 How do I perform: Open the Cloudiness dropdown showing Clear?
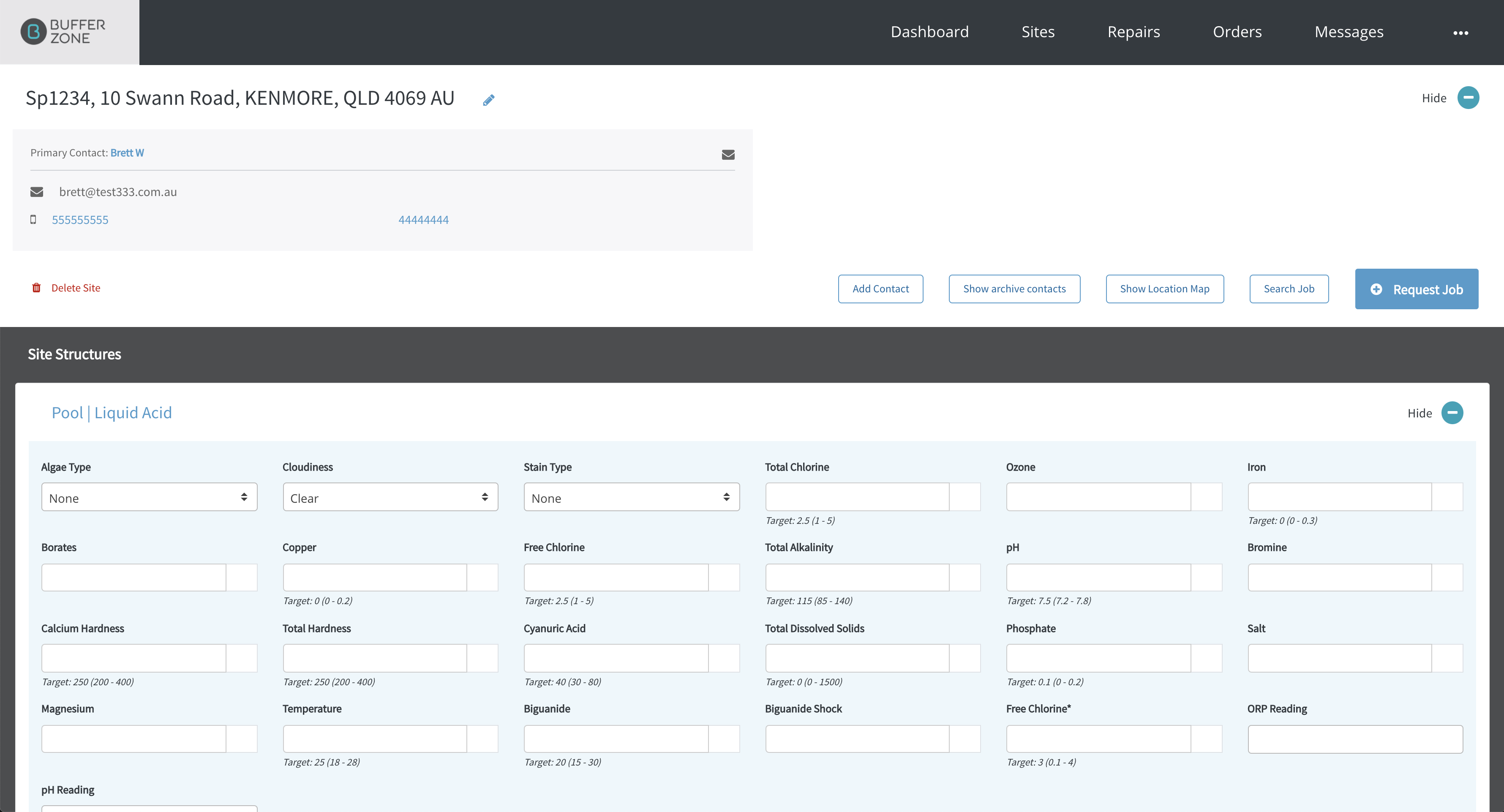click(390, 497)
